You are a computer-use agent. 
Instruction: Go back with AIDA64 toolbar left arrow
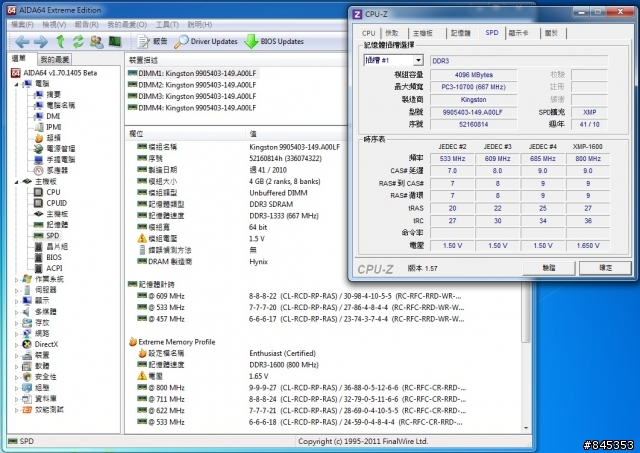point(22,42)
